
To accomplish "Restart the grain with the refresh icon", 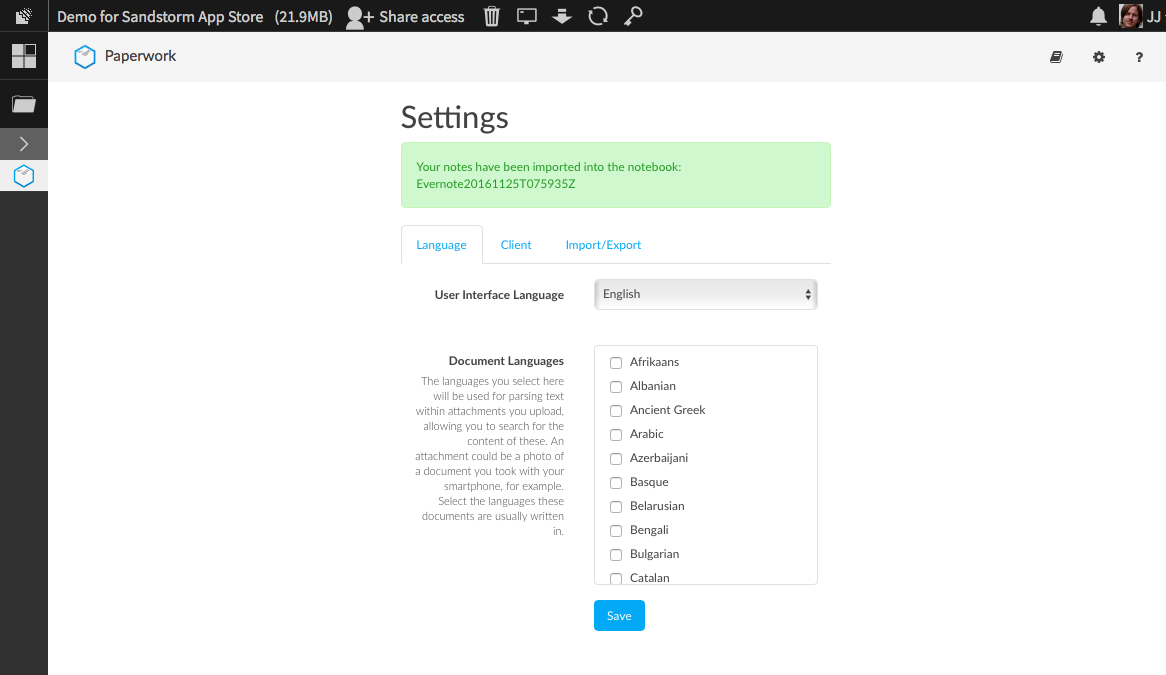I will point(598,16).
